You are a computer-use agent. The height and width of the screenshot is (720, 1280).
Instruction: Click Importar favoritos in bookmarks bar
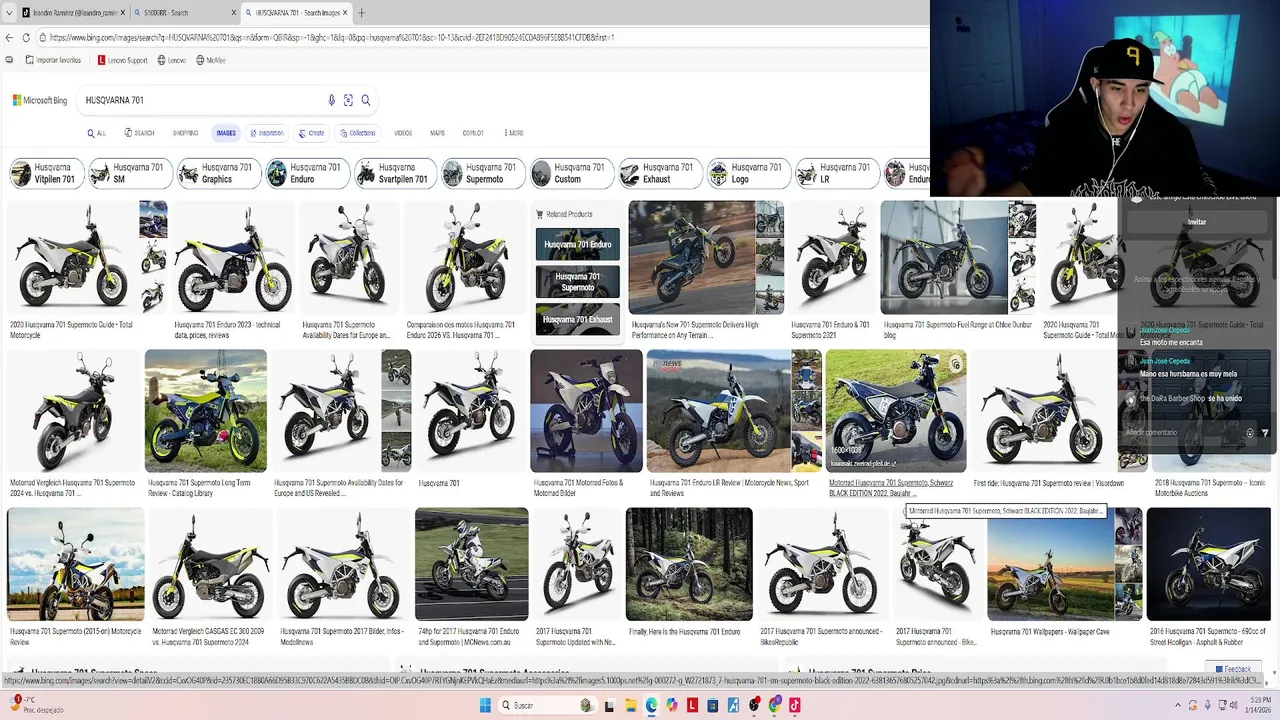pos(53,60)
